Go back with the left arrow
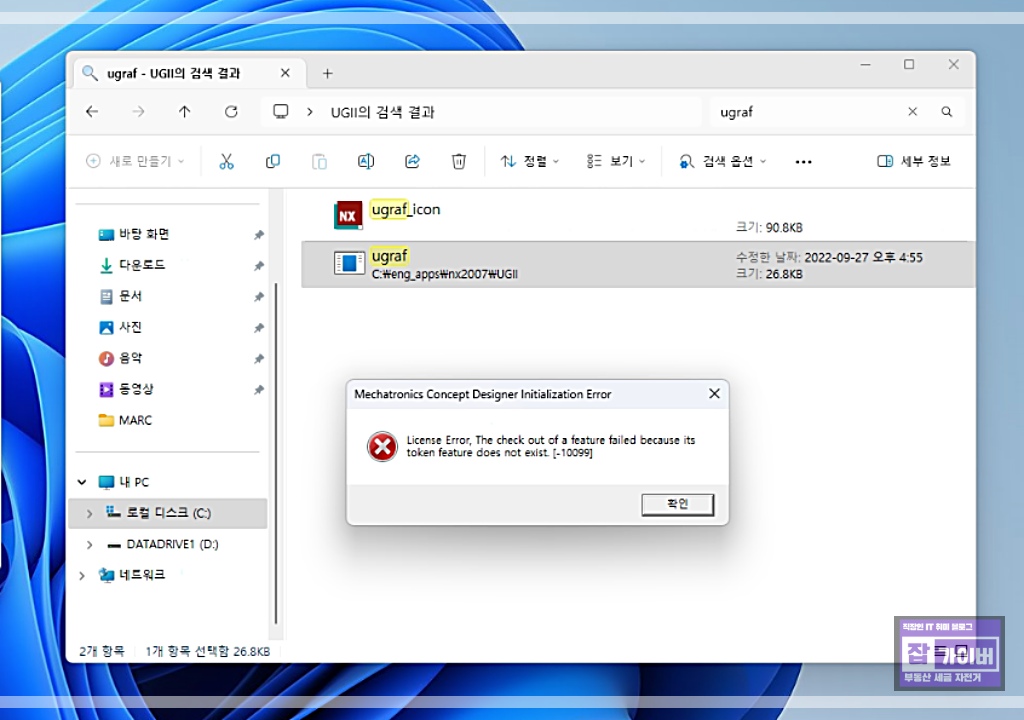The image size is (1024, 720). click(92, 112)
